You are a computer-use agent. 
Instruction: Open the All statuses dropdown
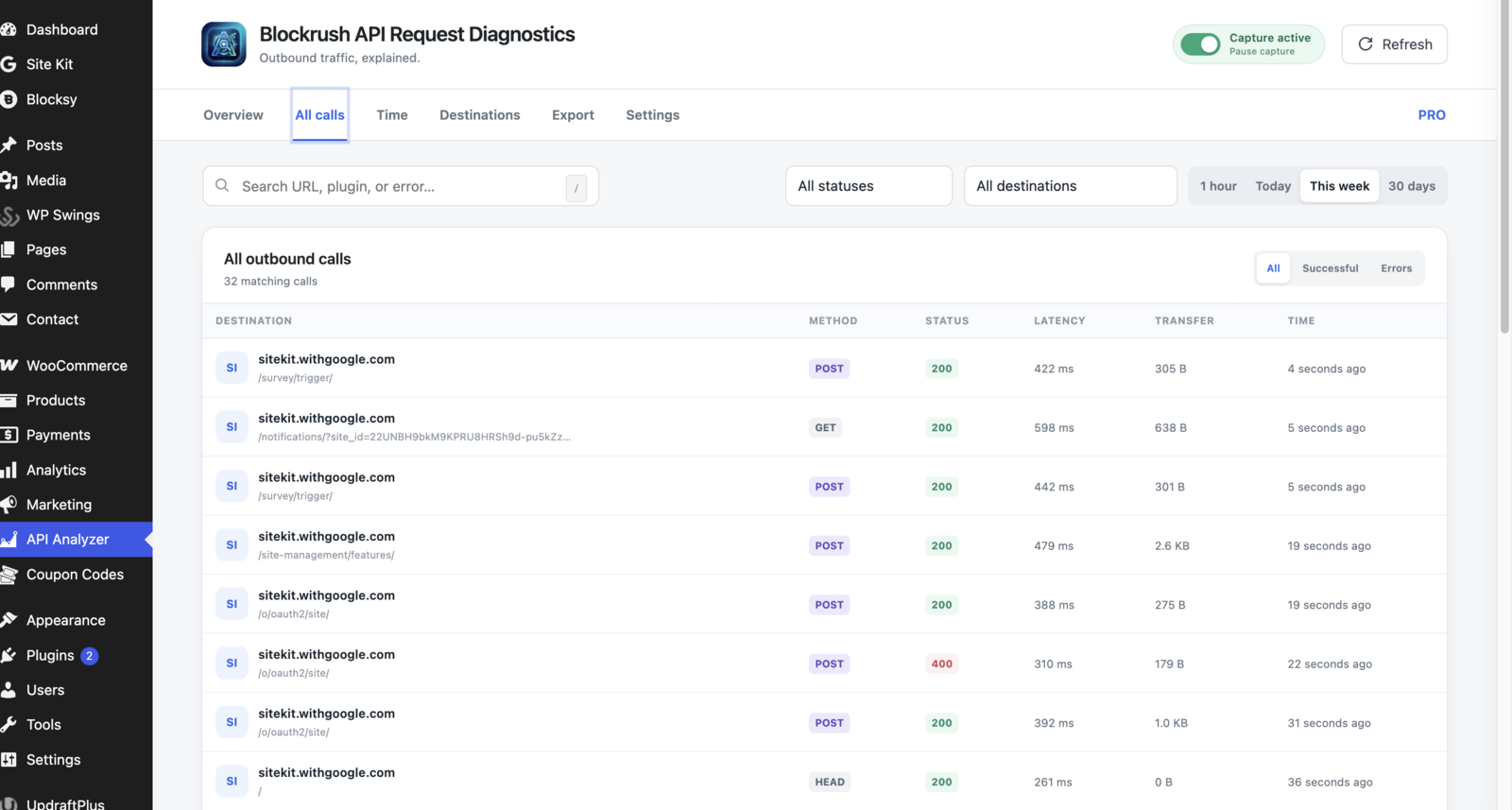(x=868, y=186)
